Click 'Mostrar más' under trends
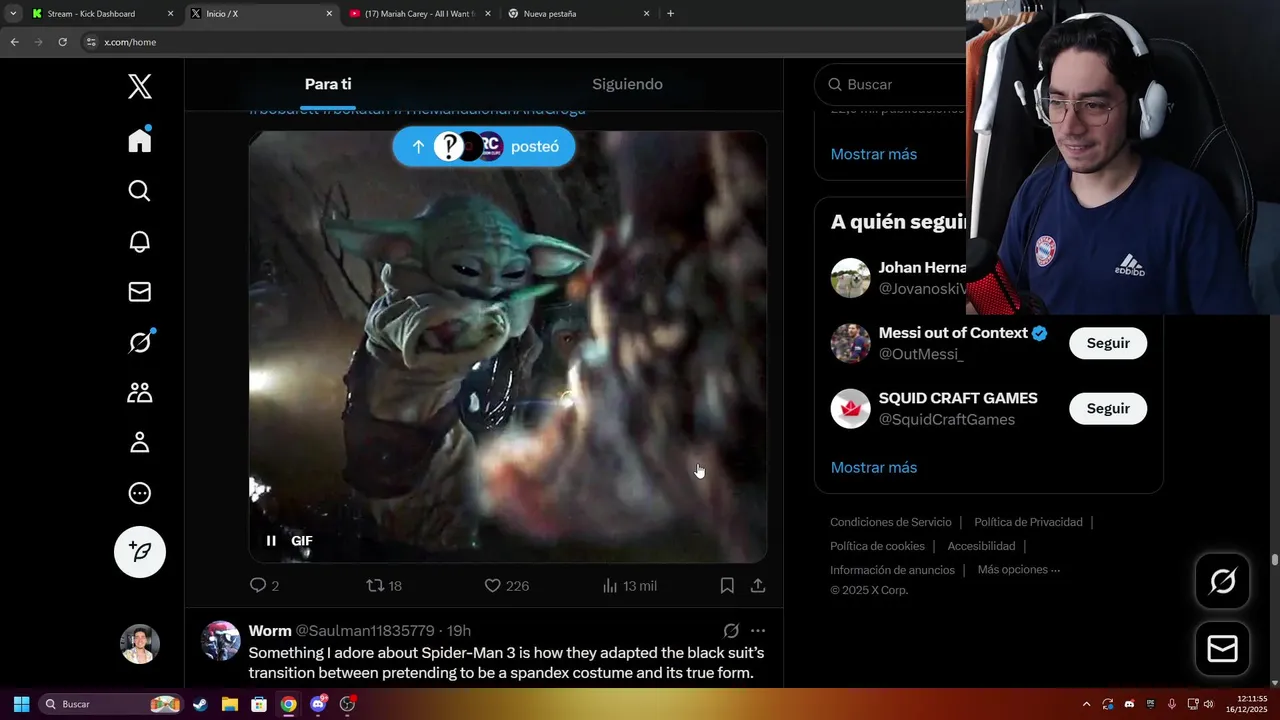Screen dimensions: 1280x720 point(873,154)
